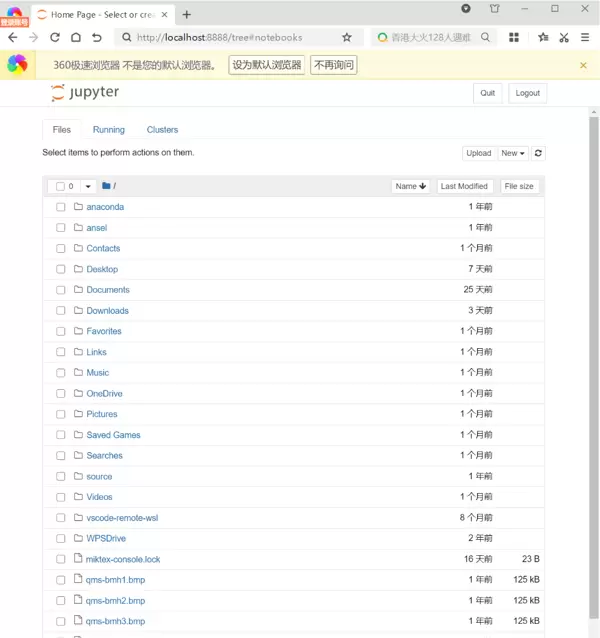Click the root folder breadcrumb icon
600x638 pixels.
pos(106,186)
